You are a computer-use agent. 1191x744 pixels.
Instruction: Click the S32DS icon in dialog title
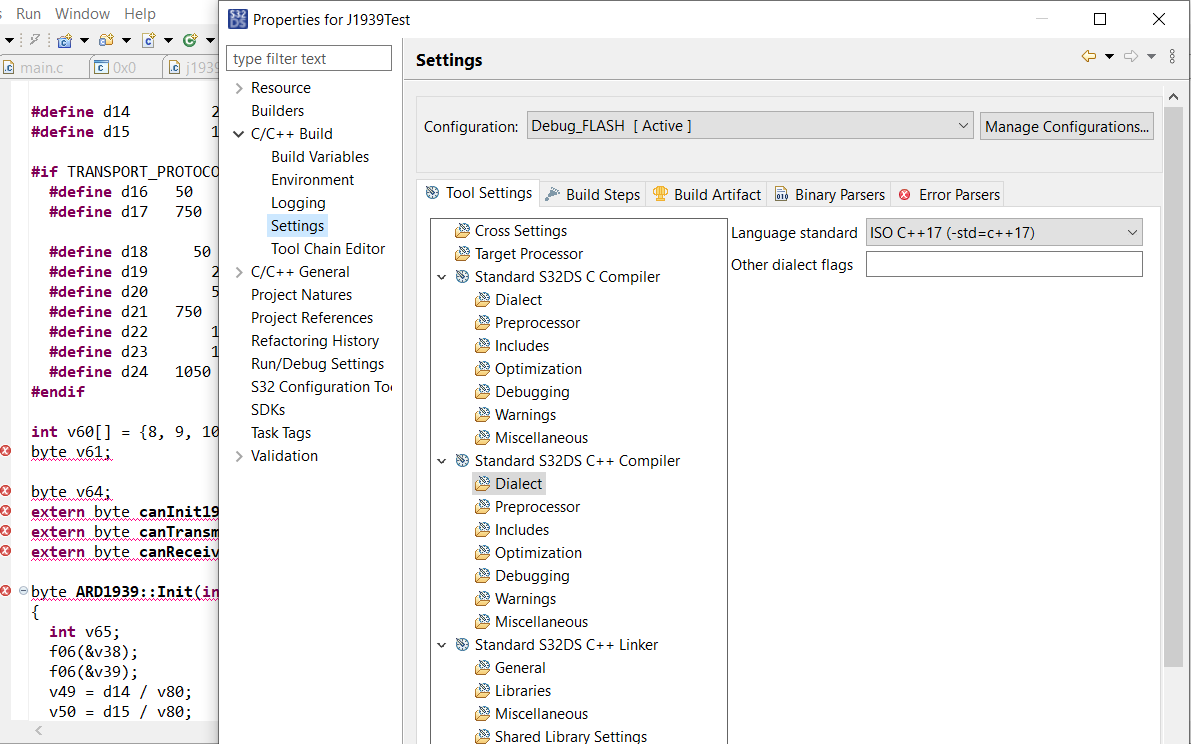click(238, 19)
